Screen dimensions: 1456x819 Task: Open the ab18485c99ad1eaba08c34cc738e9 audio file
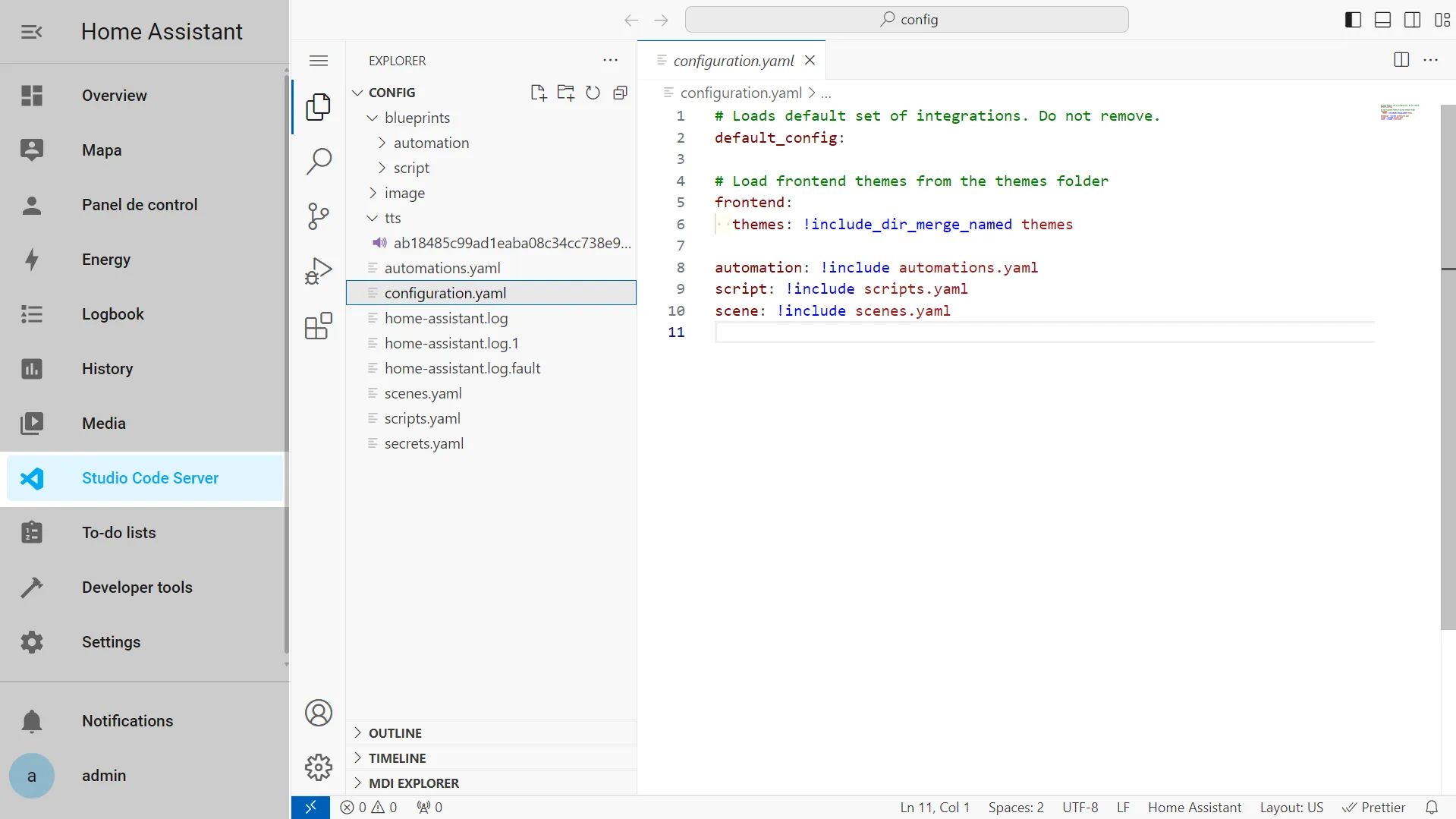click(491, 243)
